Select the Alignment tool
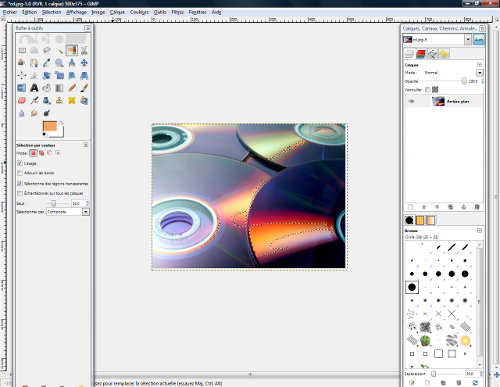 tap(22, 75)
